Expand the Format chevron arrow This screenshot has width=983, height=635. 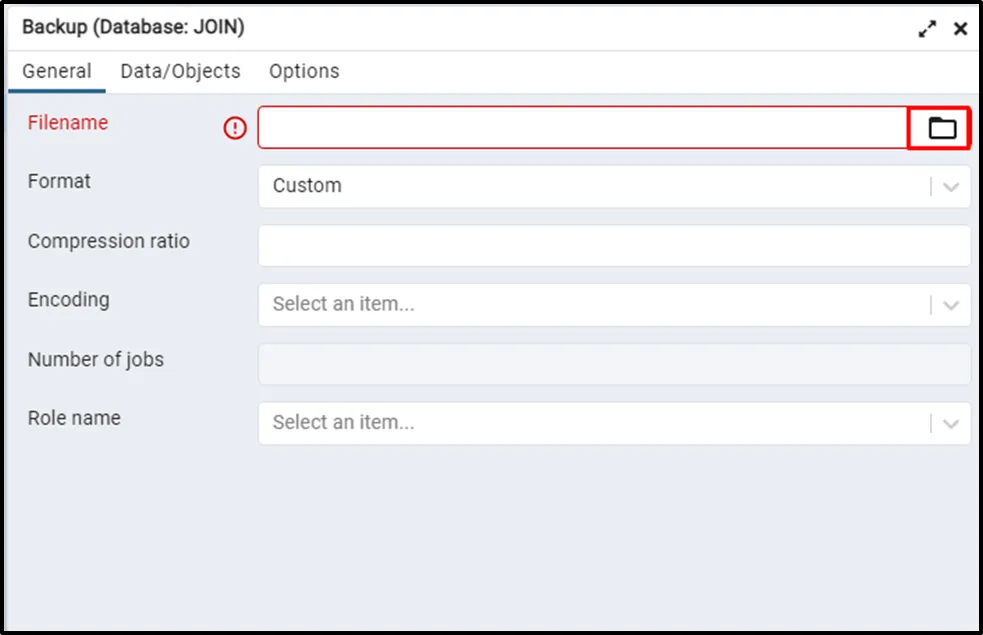tap(951, 186)
